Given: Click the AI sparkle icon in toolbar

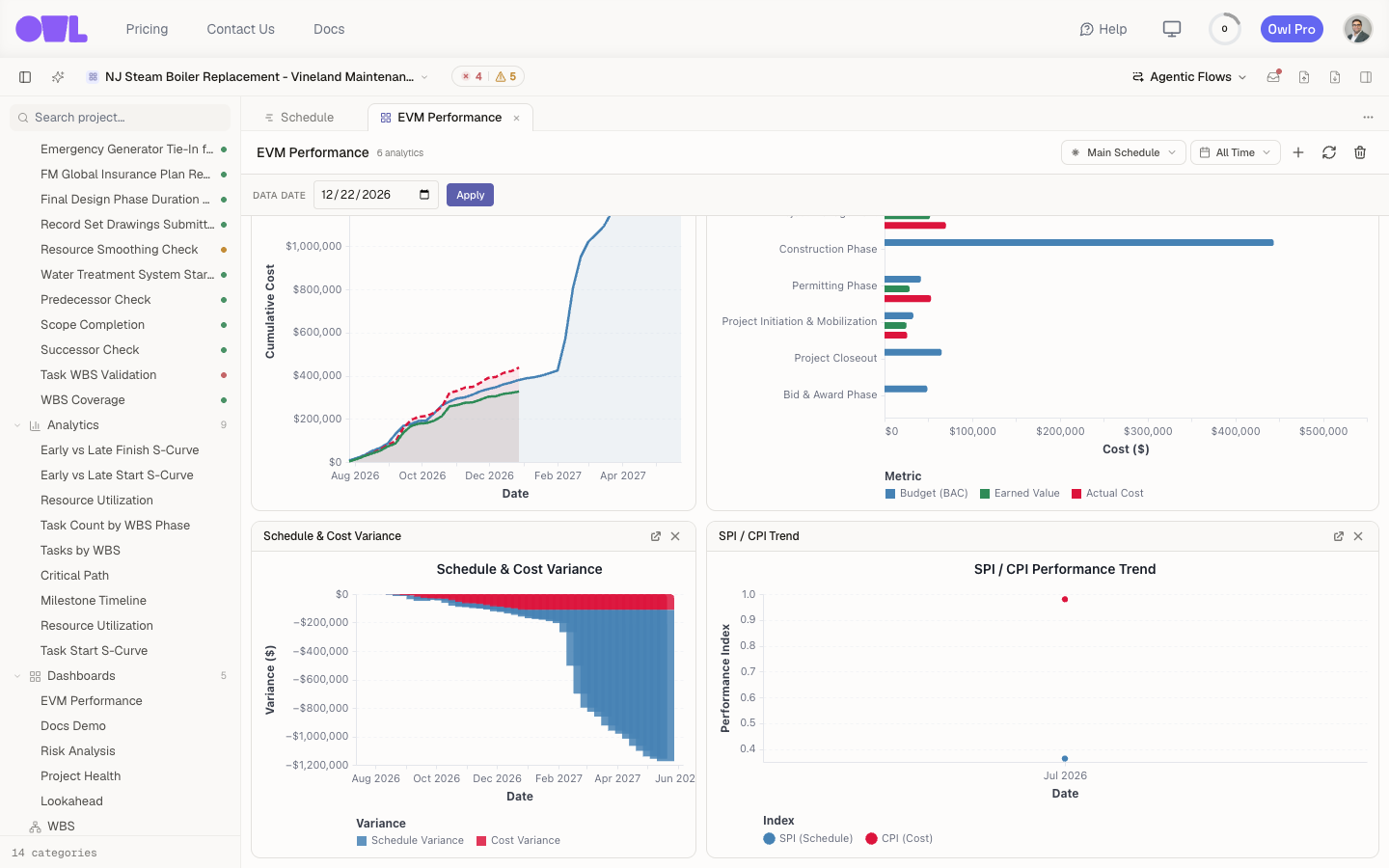Looking at the screenshot, I should point(58,77).
